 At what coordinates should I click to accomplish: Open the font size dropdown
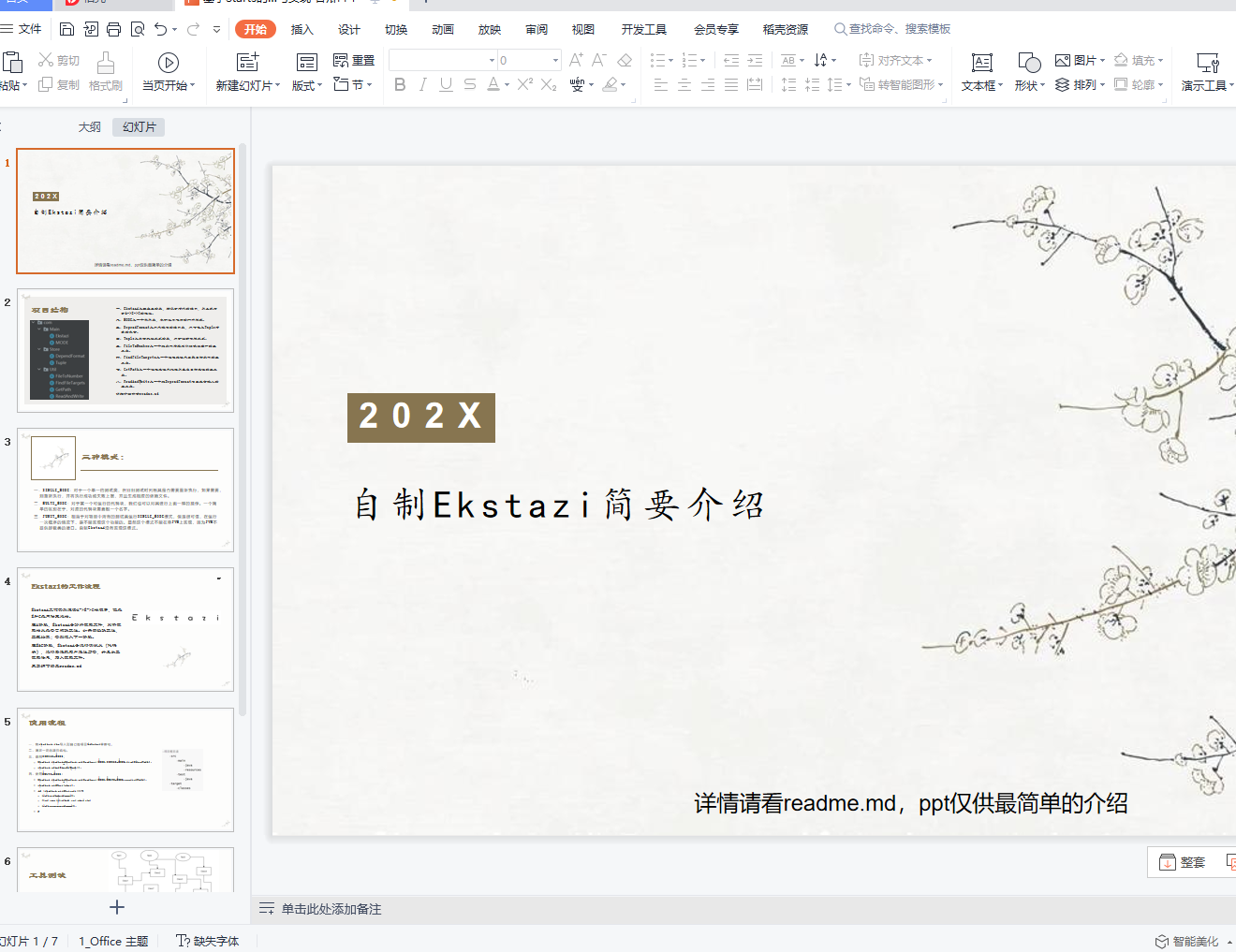555,60
